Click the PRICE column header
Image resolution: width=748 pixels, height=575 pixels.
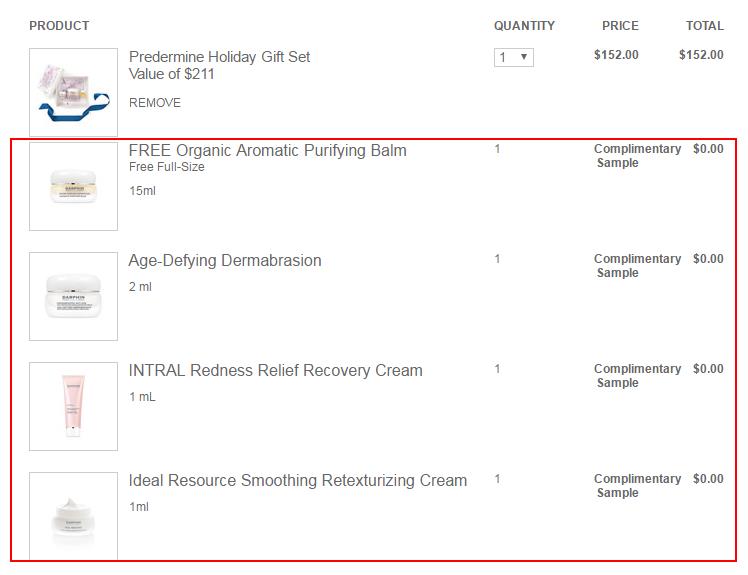pyautogui.click(x=620, y=26)
